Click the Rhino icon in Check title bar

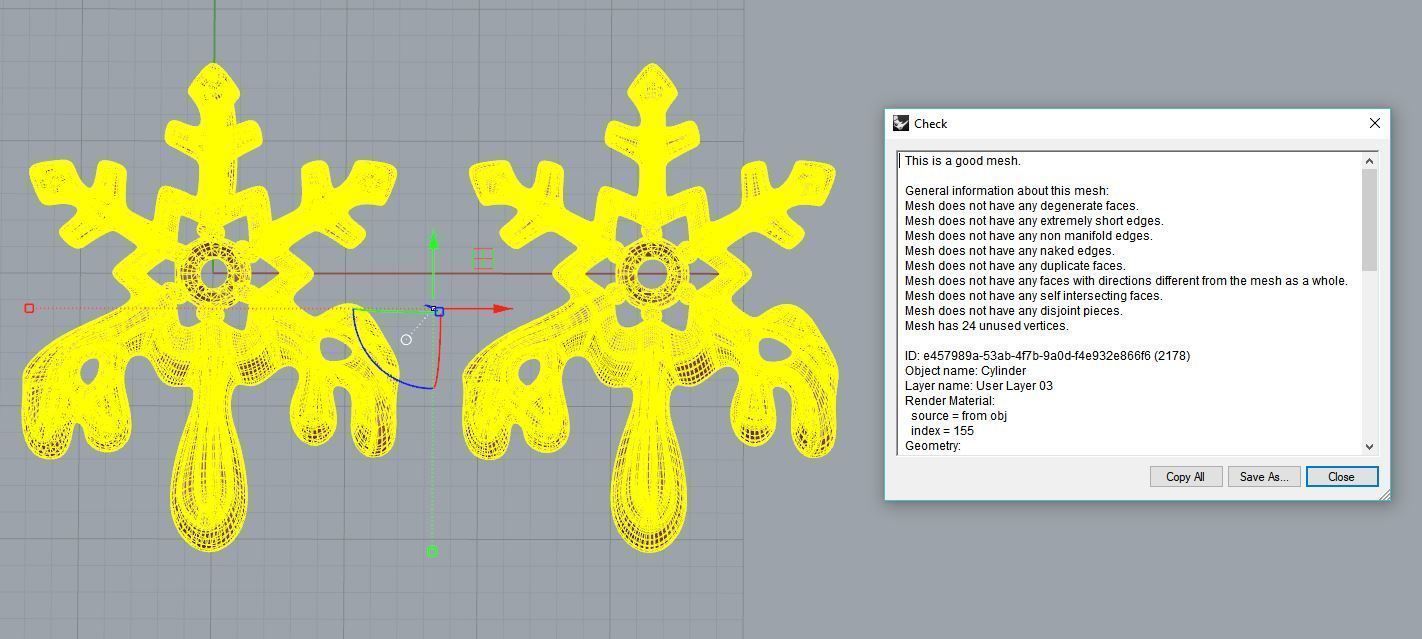tap(900, 123)
